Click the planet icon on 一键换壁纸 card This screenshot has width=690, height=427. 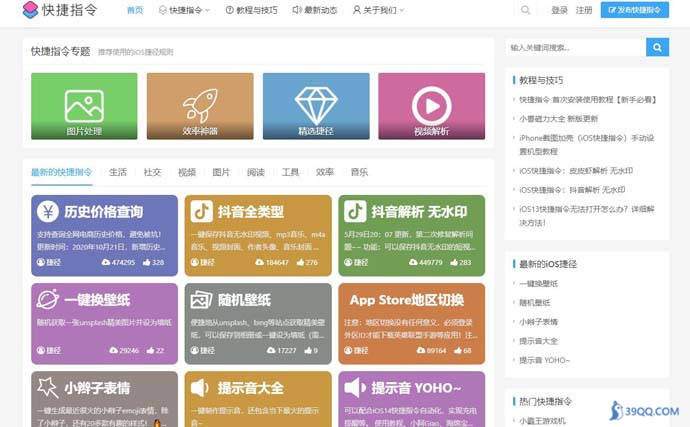[x=48, y=300]
